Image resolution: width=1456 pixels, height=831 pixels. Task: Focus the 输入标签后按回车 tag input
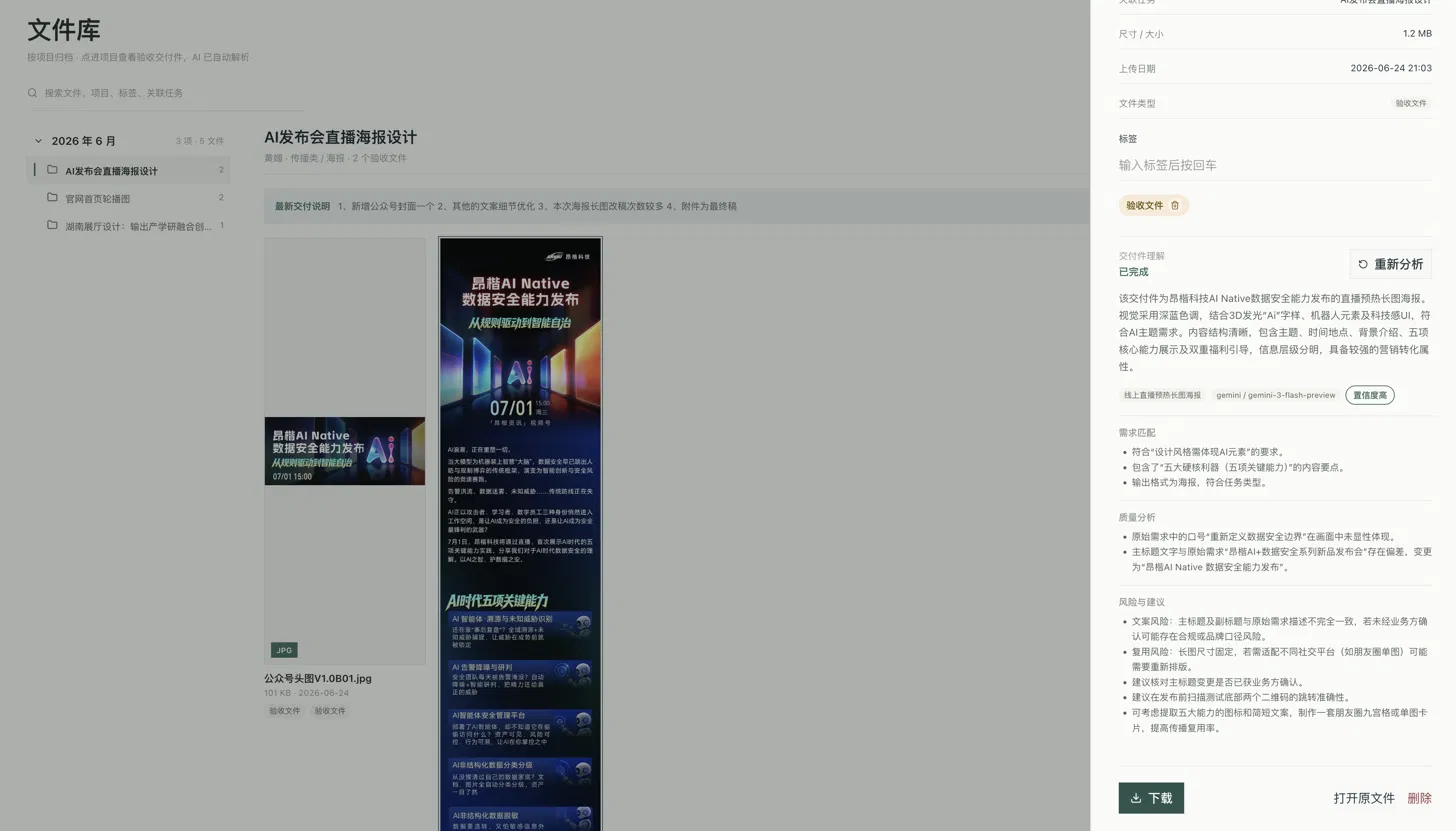(1275, 165)
